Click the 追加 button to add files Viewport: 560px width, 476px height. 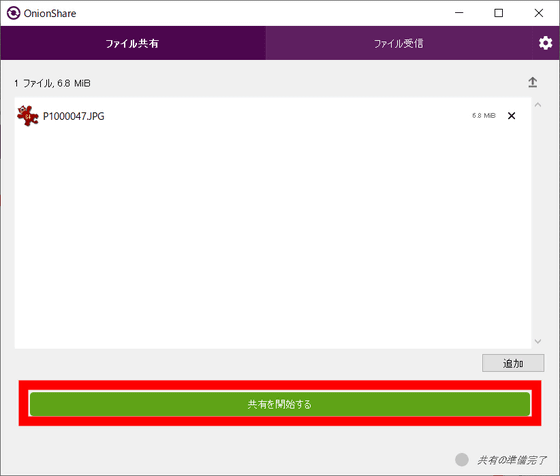pos(513,363)
